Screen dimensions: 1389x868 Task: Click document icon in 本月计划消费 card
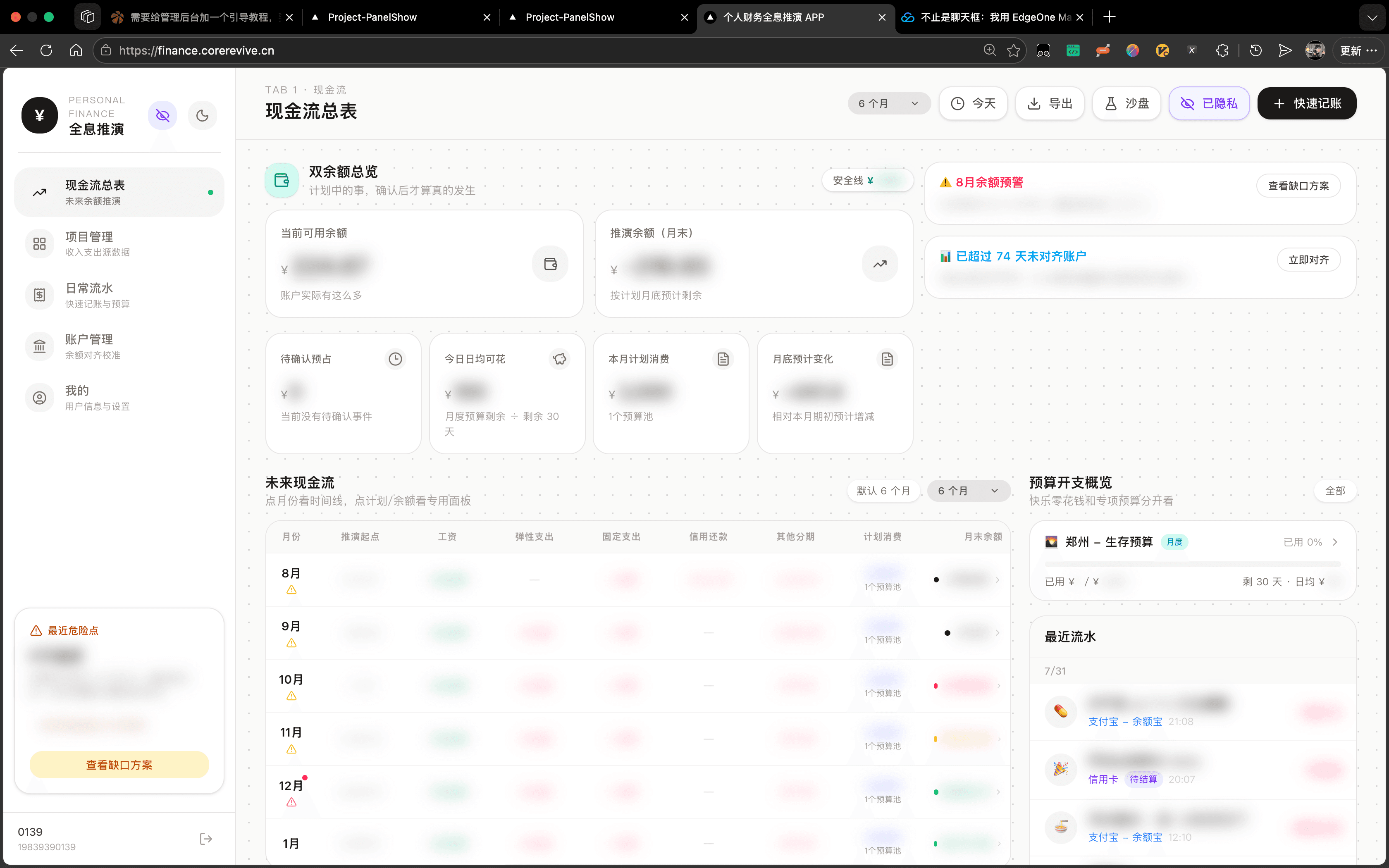pos(723,359)
